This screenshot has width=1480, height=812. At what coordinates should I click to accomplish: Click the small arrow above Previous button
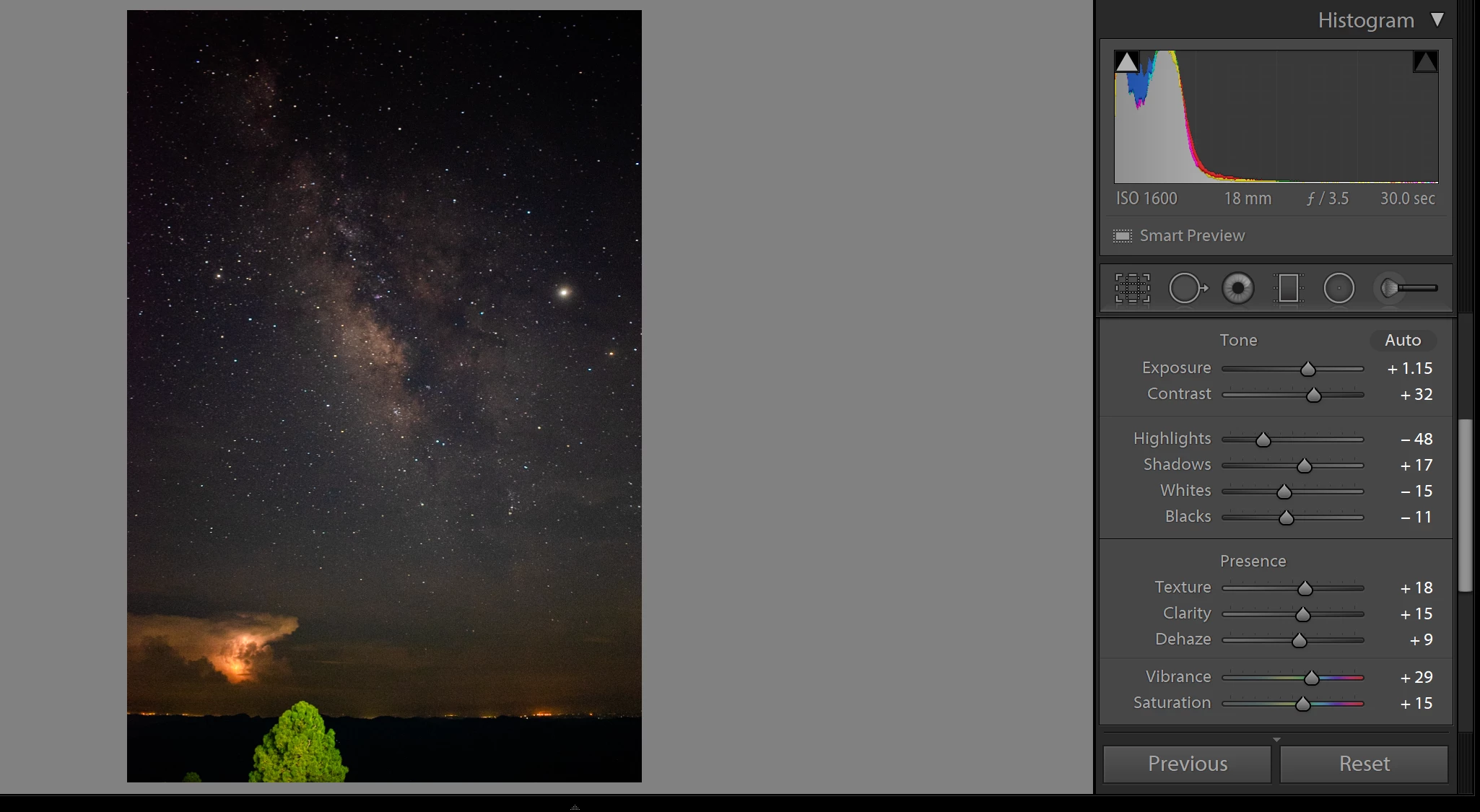tap(1276, 740)
